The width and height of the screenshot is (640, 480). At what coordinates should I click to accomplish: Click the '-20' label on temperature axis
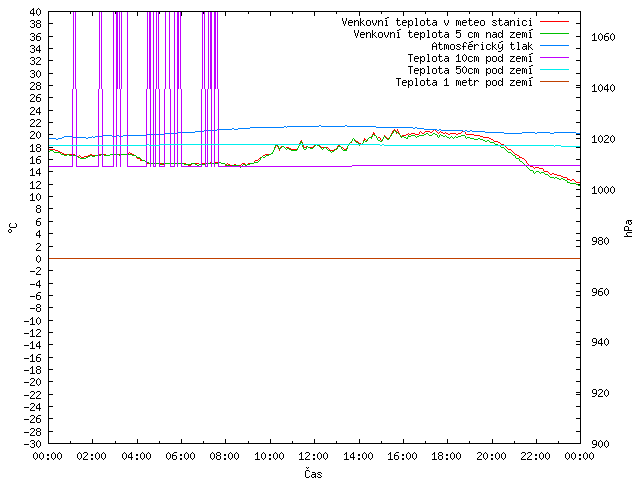(33, 382)
